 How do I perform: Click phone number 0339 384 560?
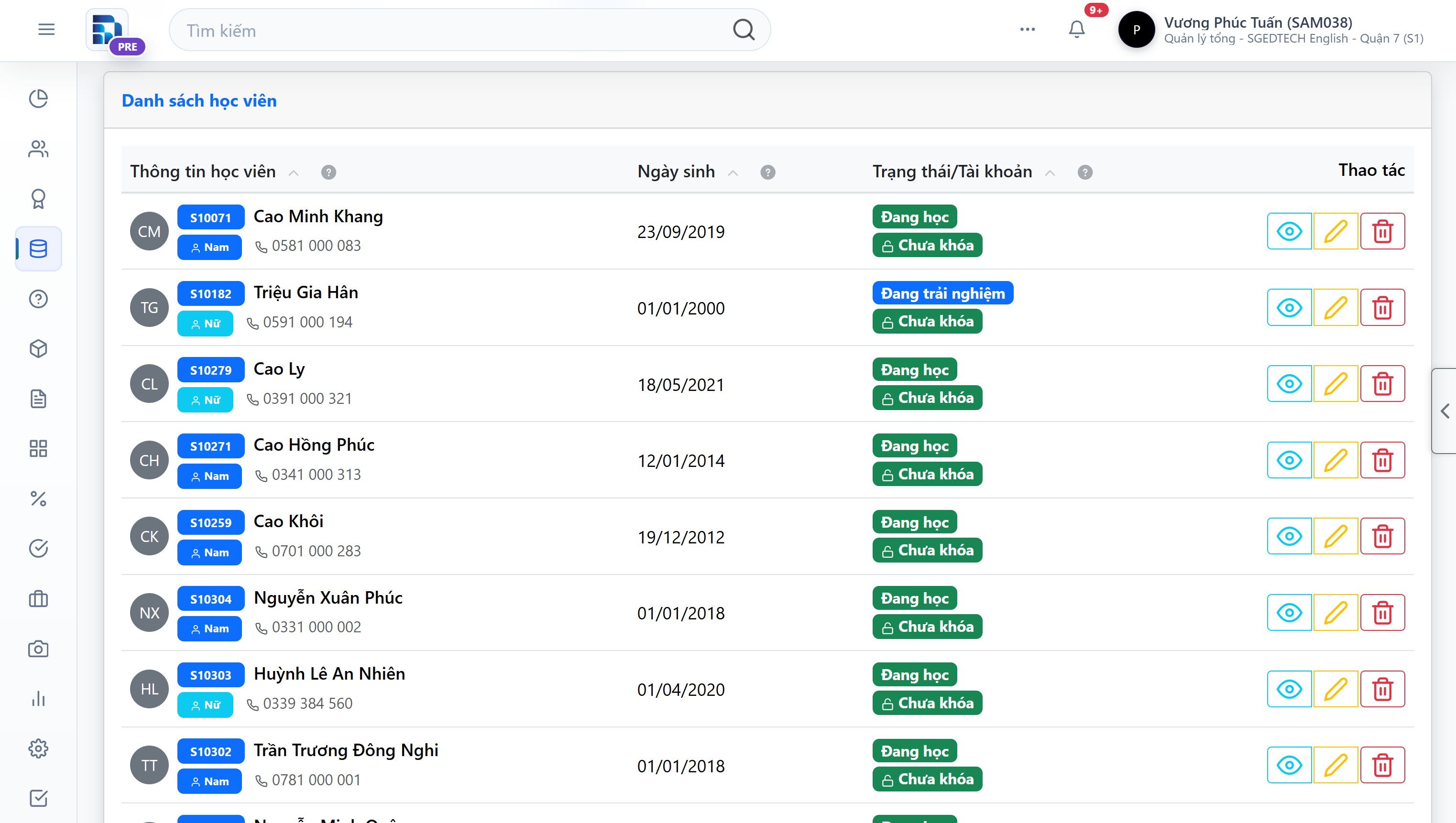(307, 704)
